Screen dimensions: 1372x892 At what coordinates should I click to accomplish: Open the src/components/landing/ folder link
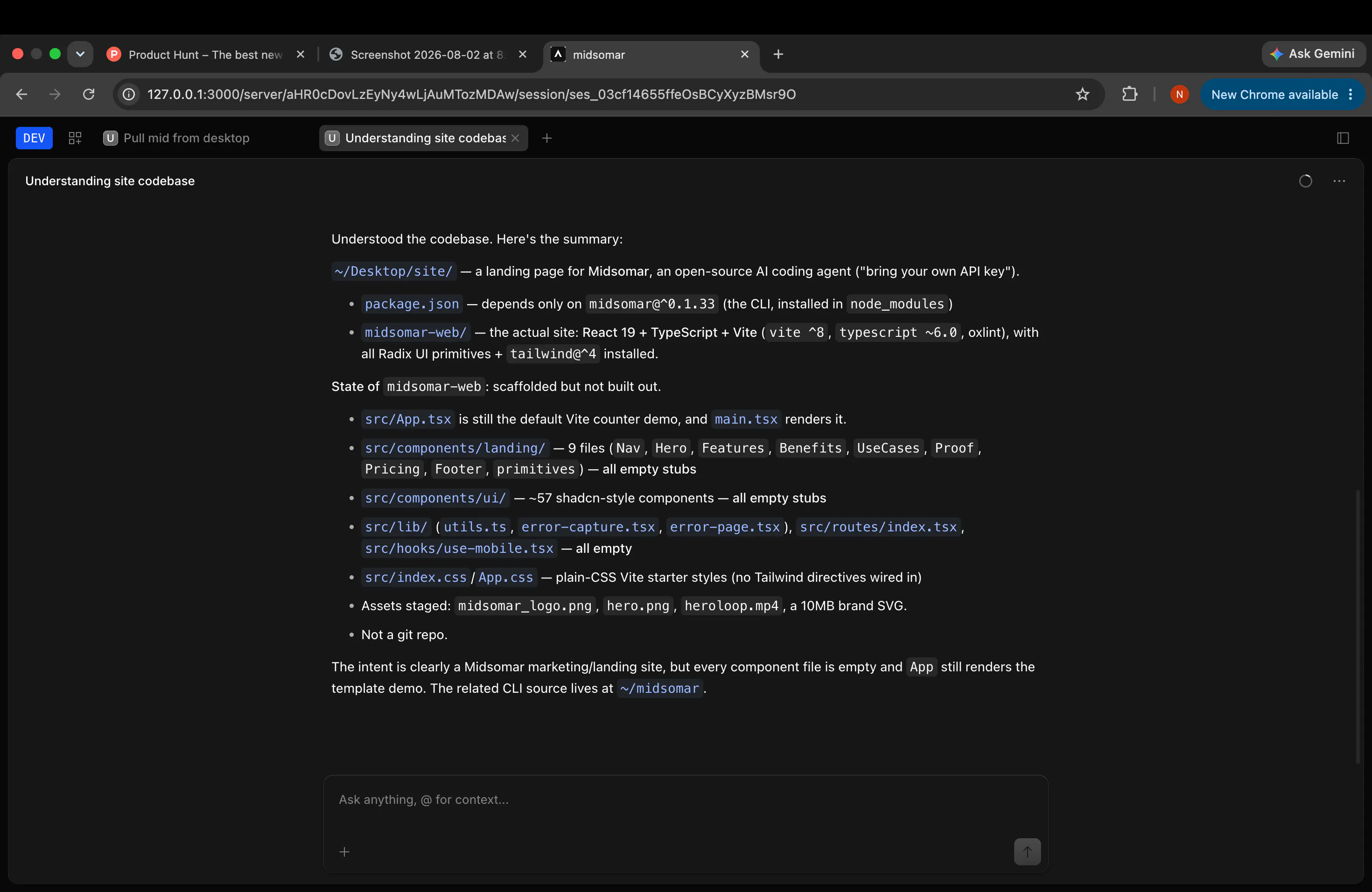[455, 448]
